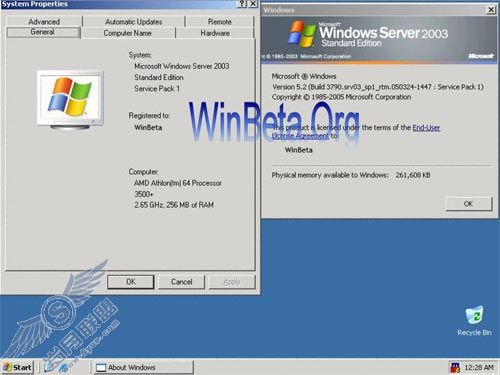Image resolution: width=500 pixels, height=375 pixels.
Task: Click the "Service Pack 1" line in System Properties
Action: point(157,89)
